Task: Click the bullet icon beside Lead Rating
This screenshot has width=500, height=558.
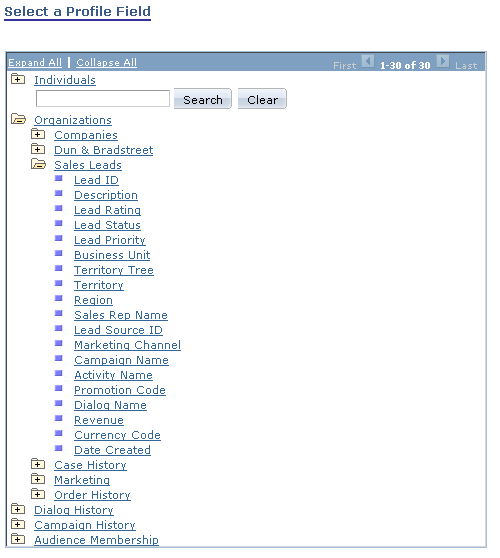Action: click(59, 208)
